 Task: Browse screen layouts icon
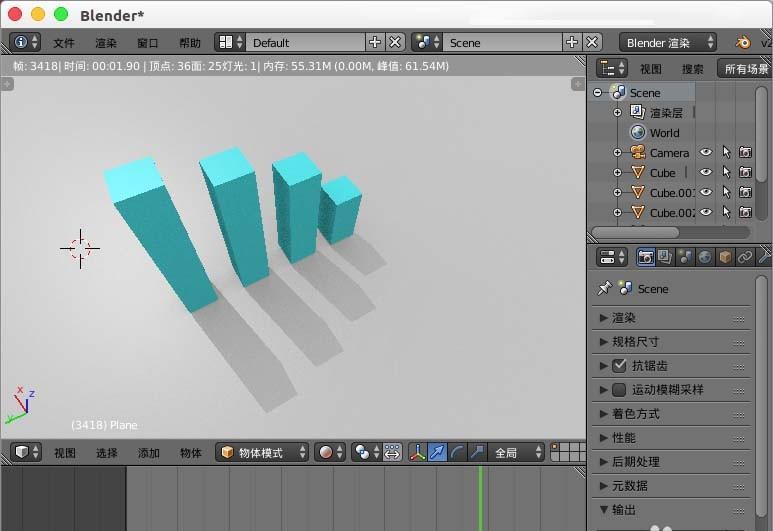[230, 42]
